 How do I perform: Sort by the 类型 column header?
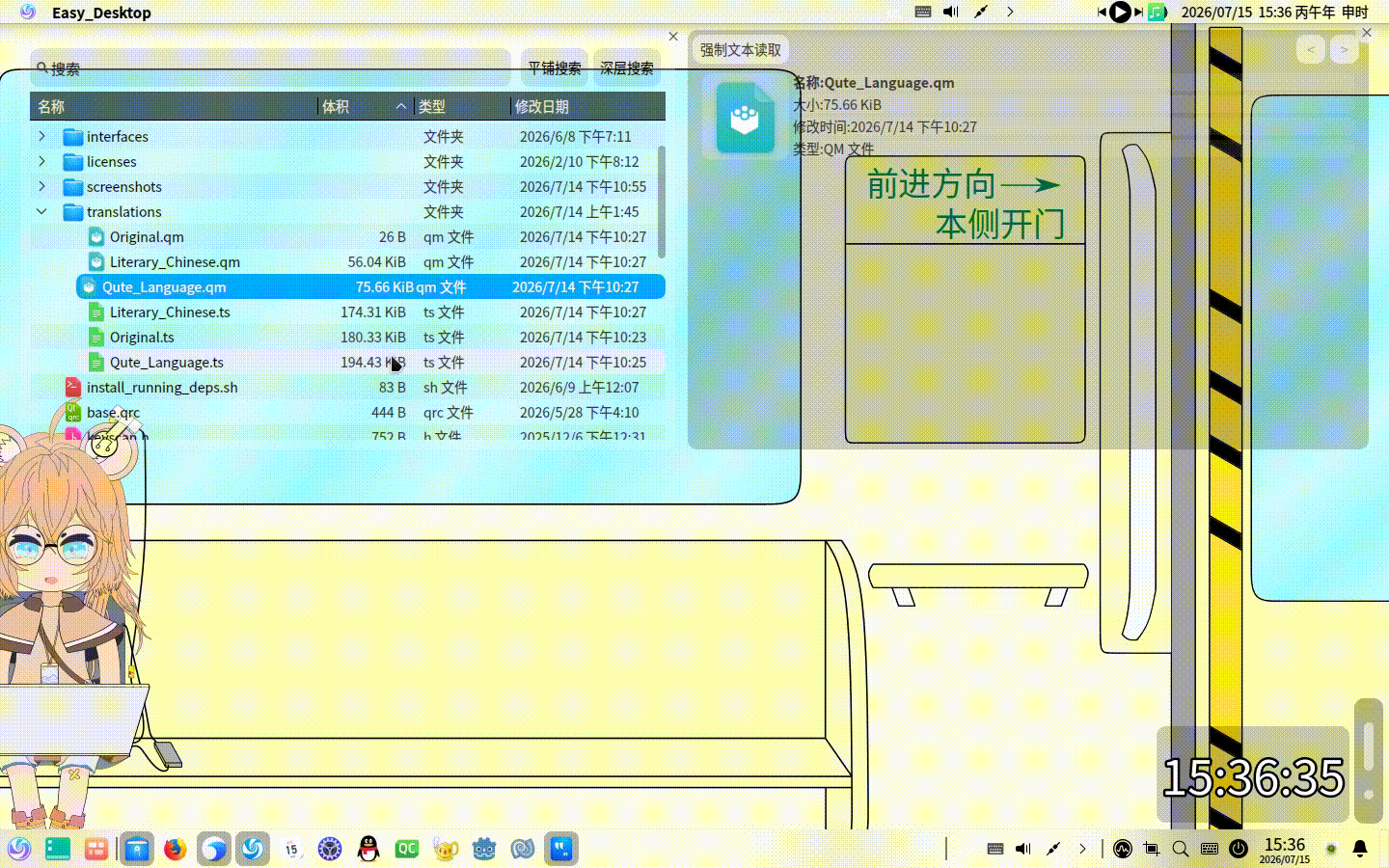pyautogui.click(x=462, y=106)
